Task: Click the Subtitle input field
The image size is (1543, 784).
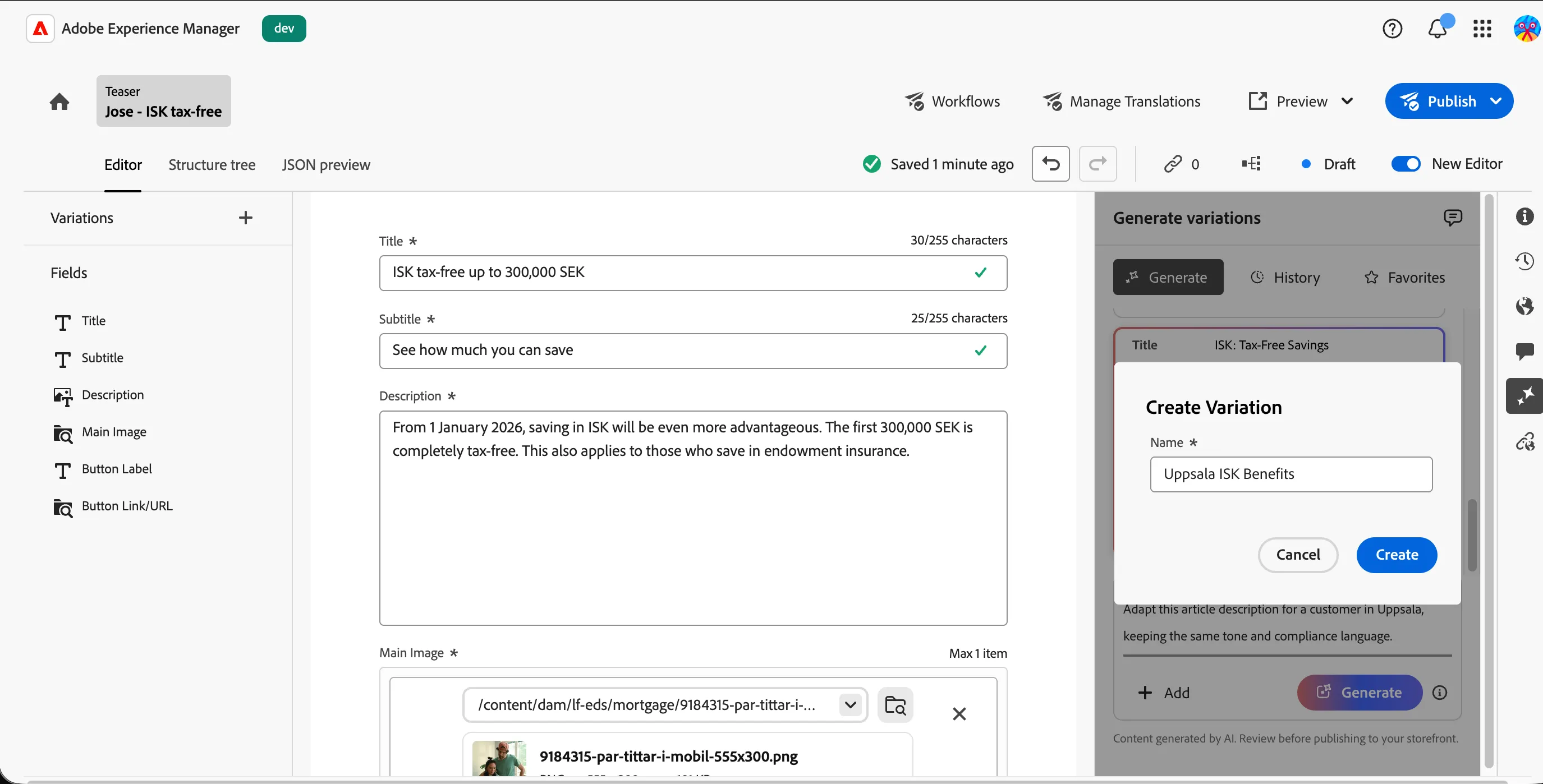Action: point(692,351)
